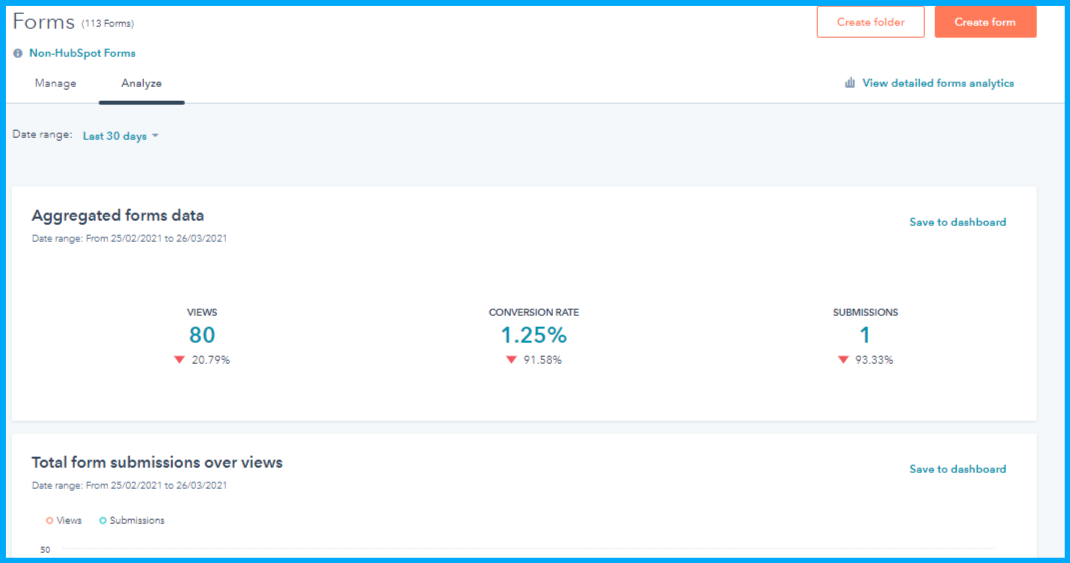Click the 20.79% change in views
Image resolution: width=1070 pixels, height=563 pixels.
(x=210, y=360)
